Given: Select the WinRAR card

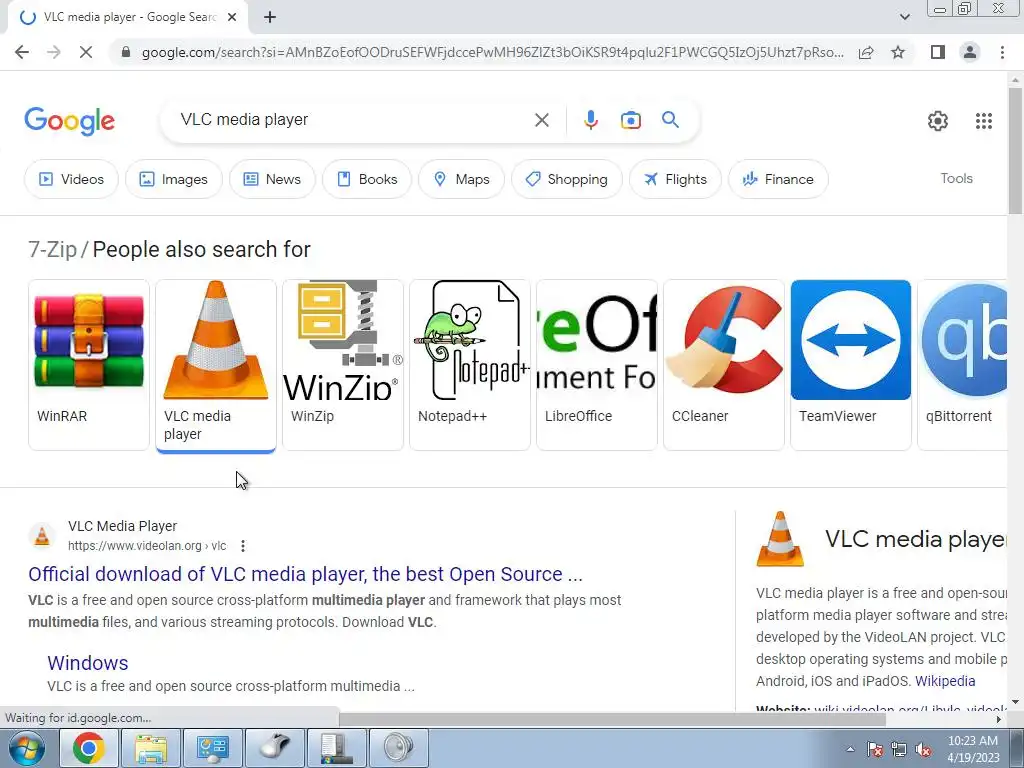Looking at the screenshot, I should pos(89,365).
